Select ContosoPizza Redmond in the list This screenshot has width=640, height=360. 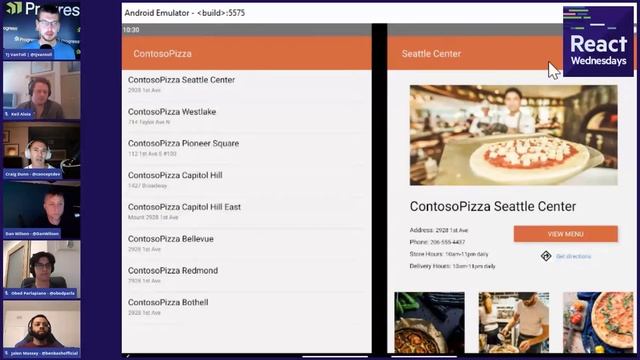tap(247, 276)
